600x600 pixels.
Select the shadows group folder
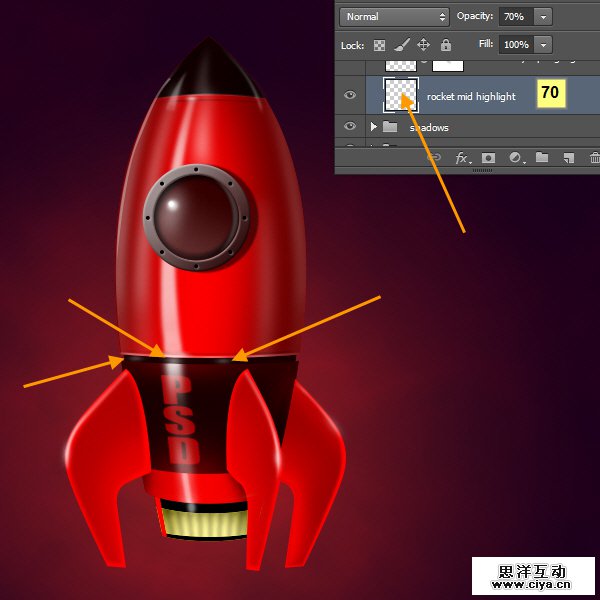coord(390,127)
